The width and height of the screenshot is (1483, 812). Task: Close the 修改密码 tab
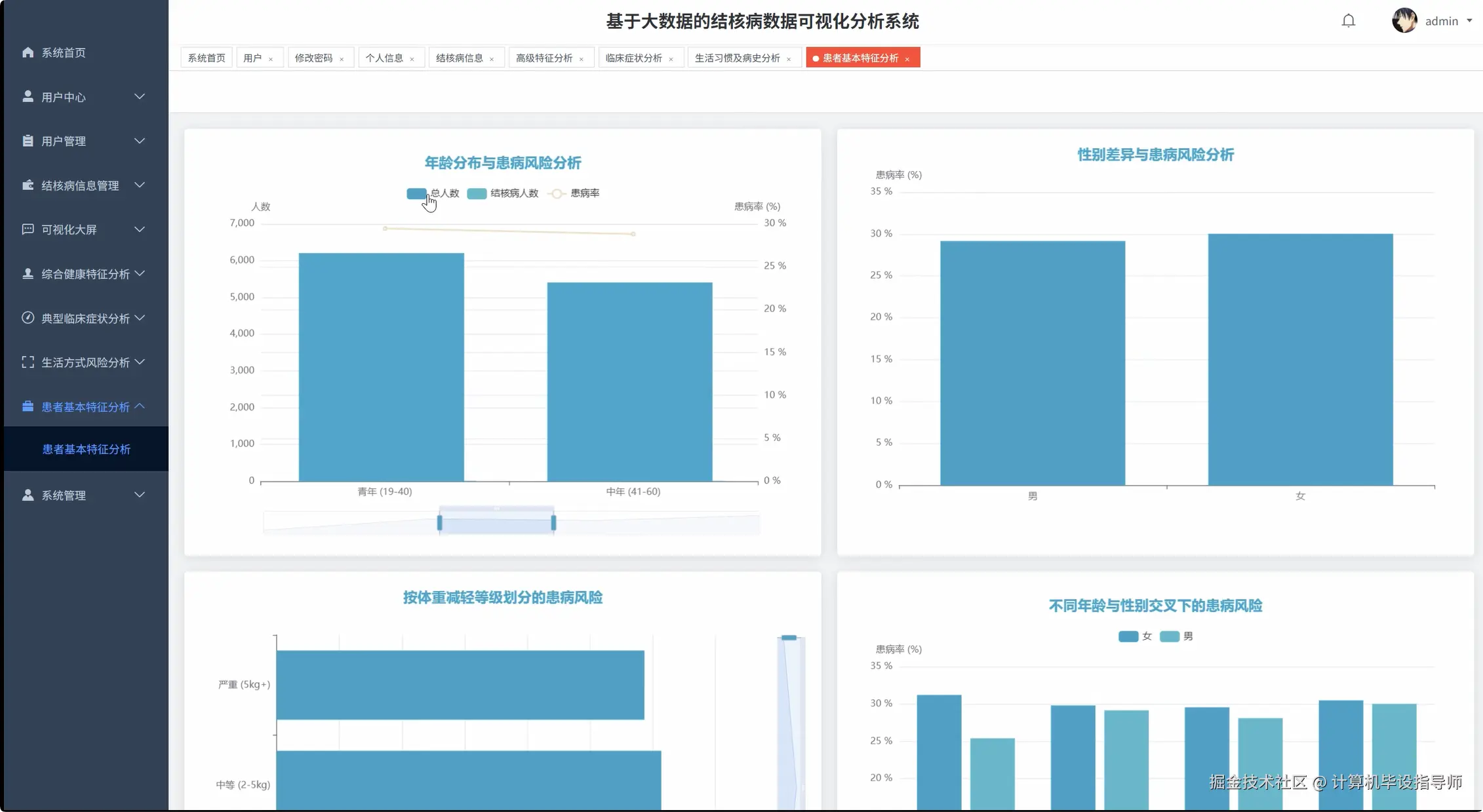(342, 59)
